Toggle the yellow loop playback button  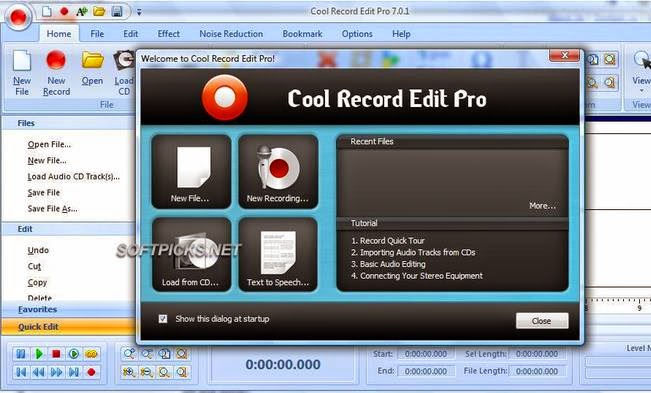(91, 354)
